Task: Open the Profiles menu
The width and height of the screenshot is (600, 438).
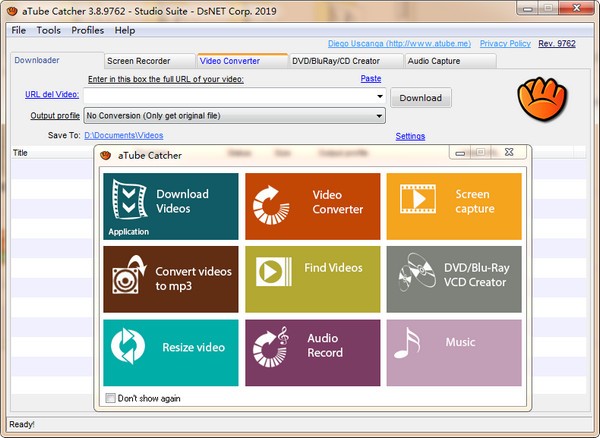Action: [87, 30]
